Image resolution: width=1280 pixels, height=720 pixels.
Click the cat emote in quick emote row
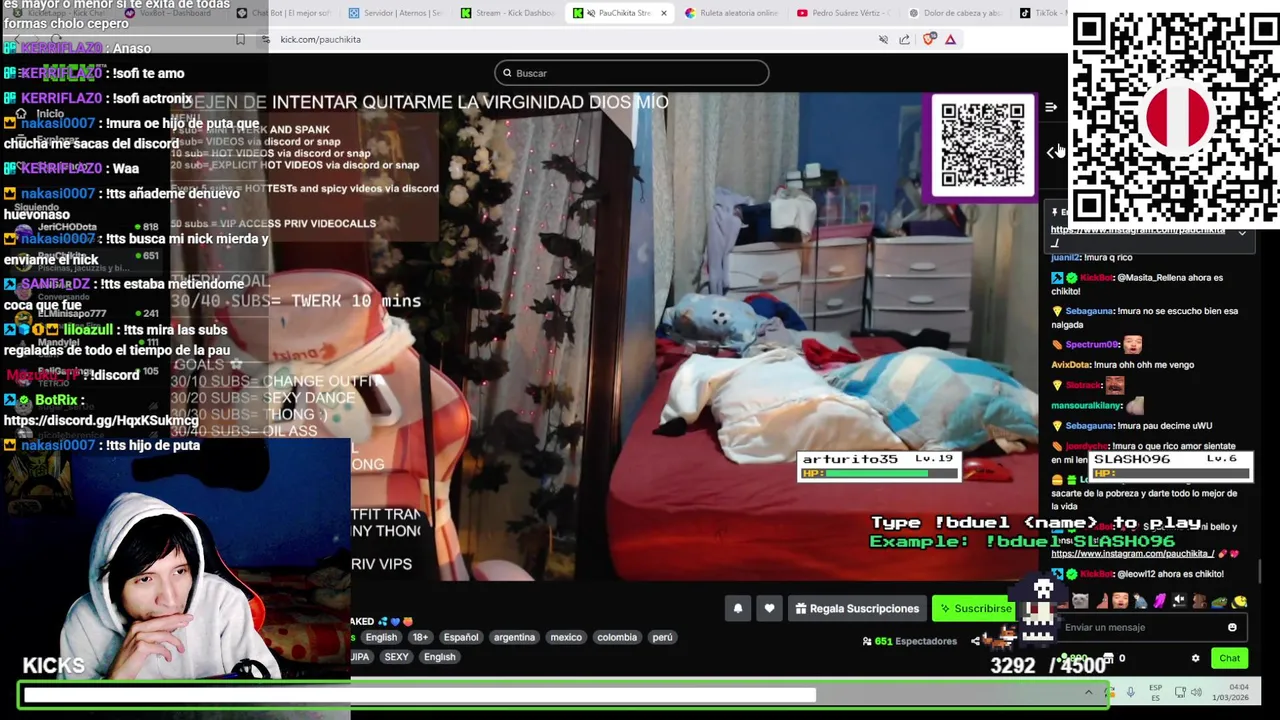(x=1080, y=601)
